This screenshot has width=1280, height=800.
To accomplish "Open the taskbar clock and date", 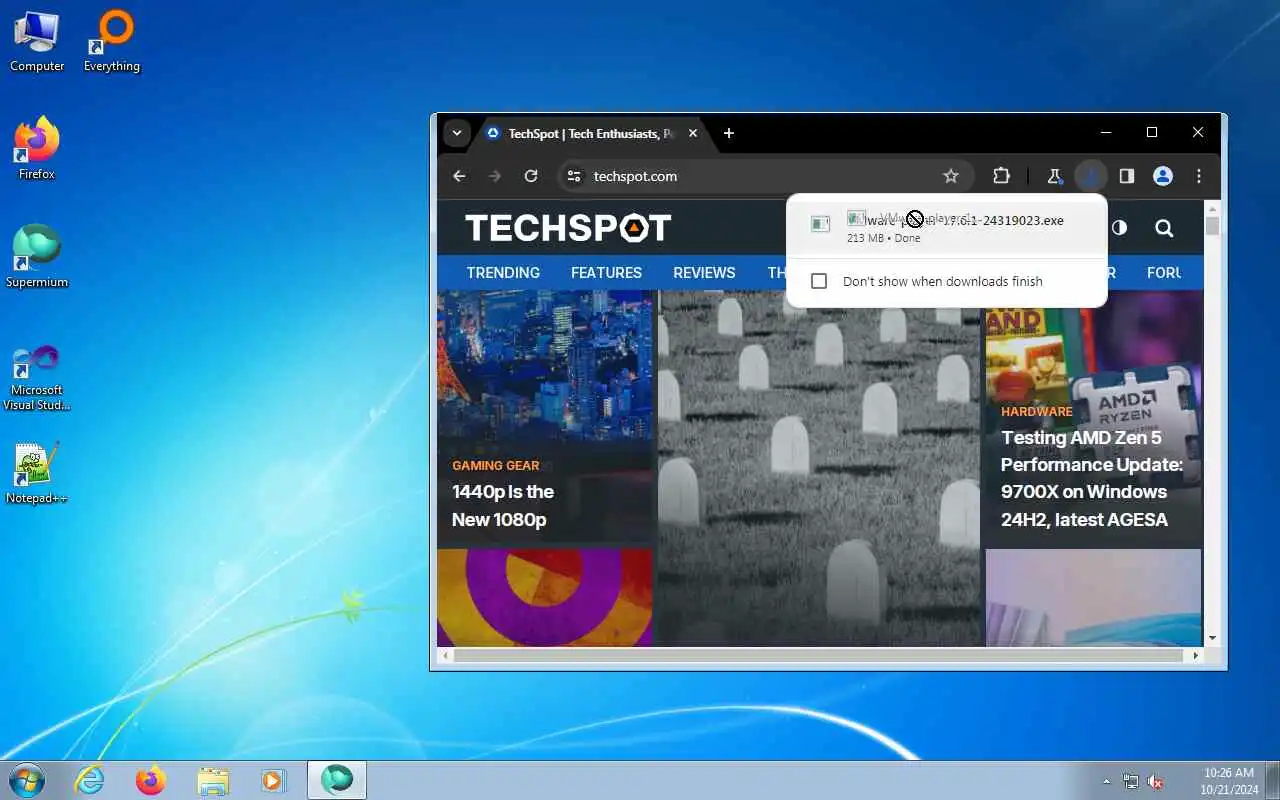I will 1227,780.
